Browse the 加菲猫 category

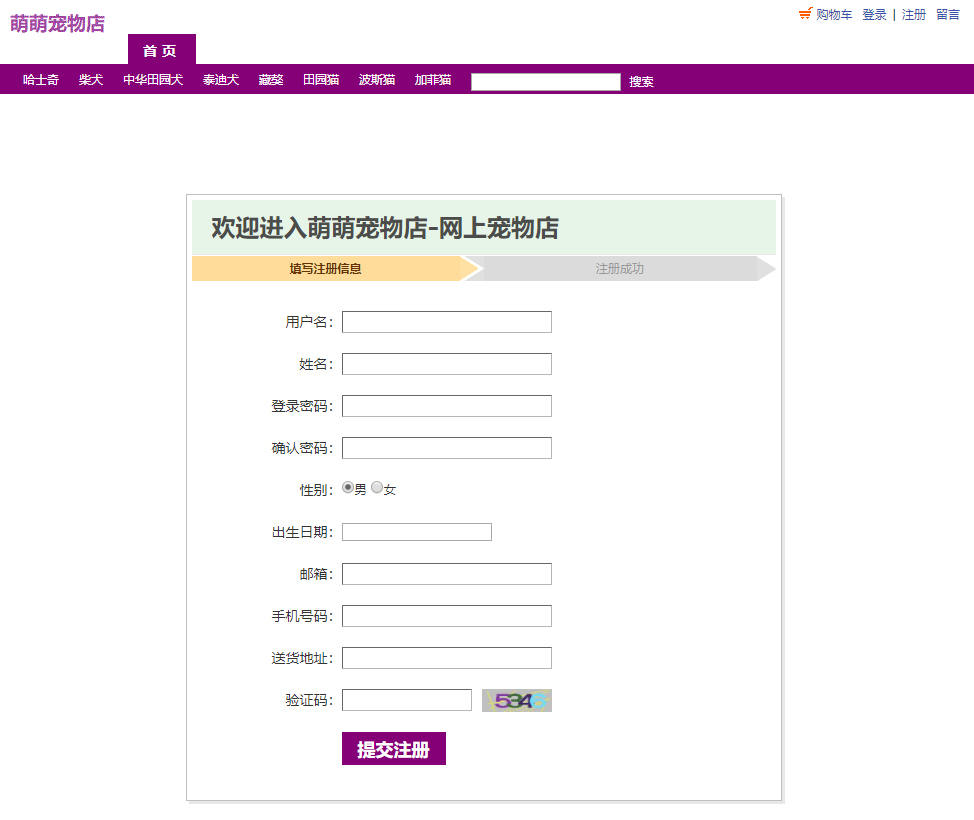coord(433,80)
